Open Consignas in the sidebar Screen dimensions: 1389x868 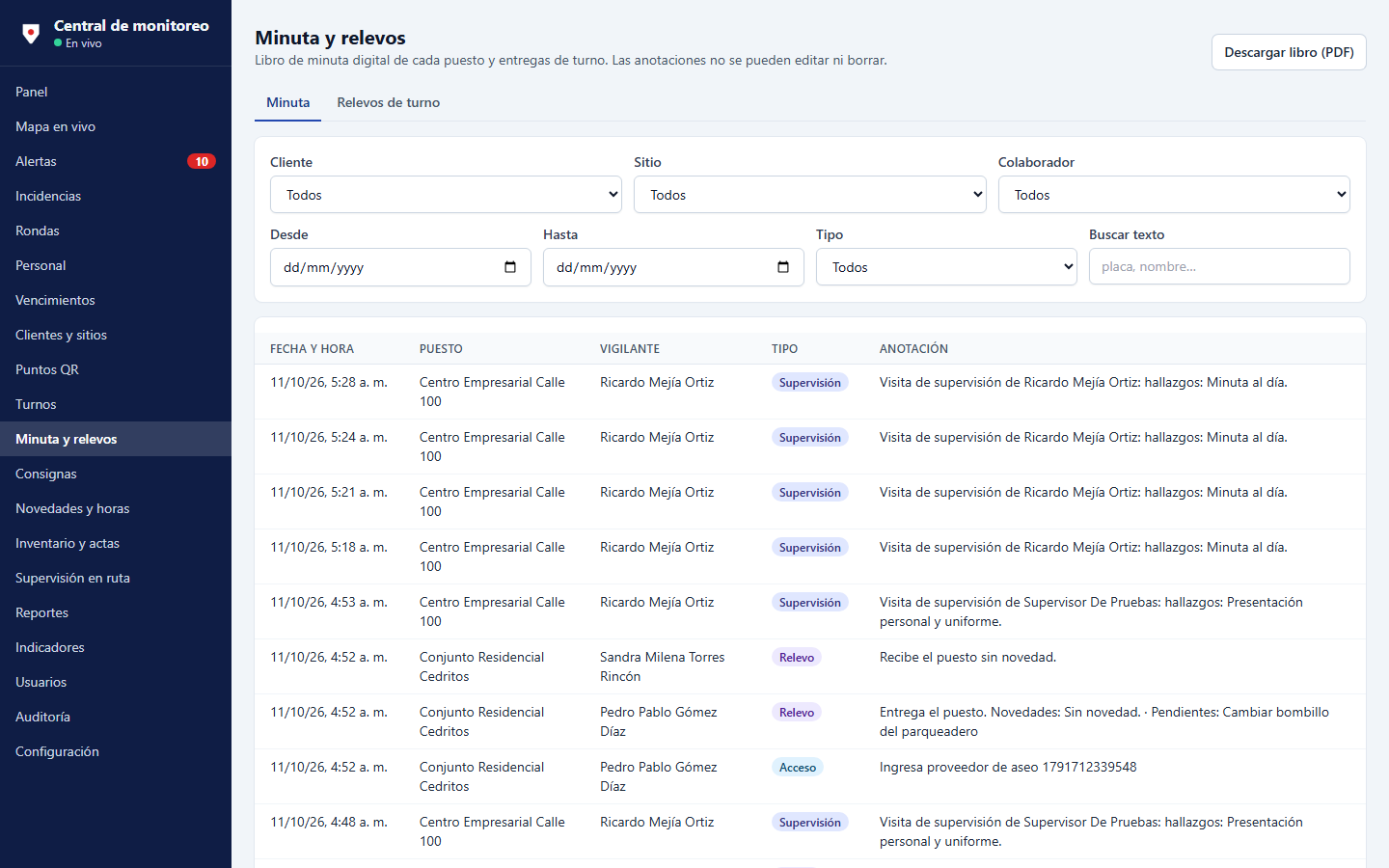(116, 474)
